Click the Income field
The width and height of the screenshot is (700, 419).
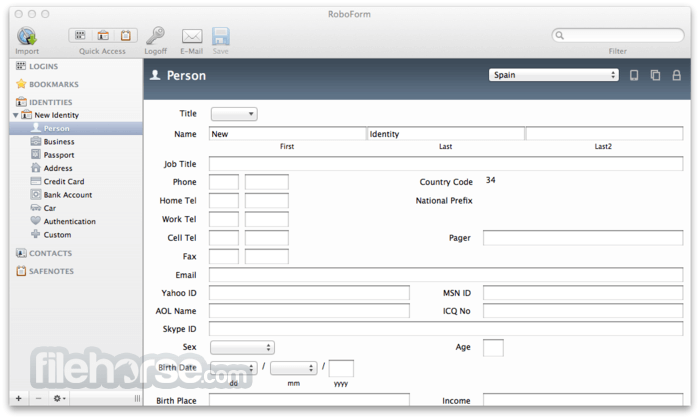click(583, 400)
